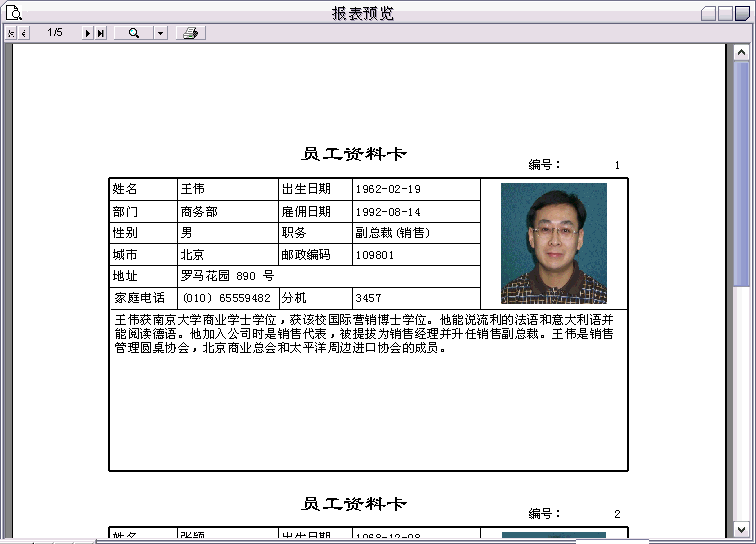
Task: Click the 分机 label
Action: point(294,298)
